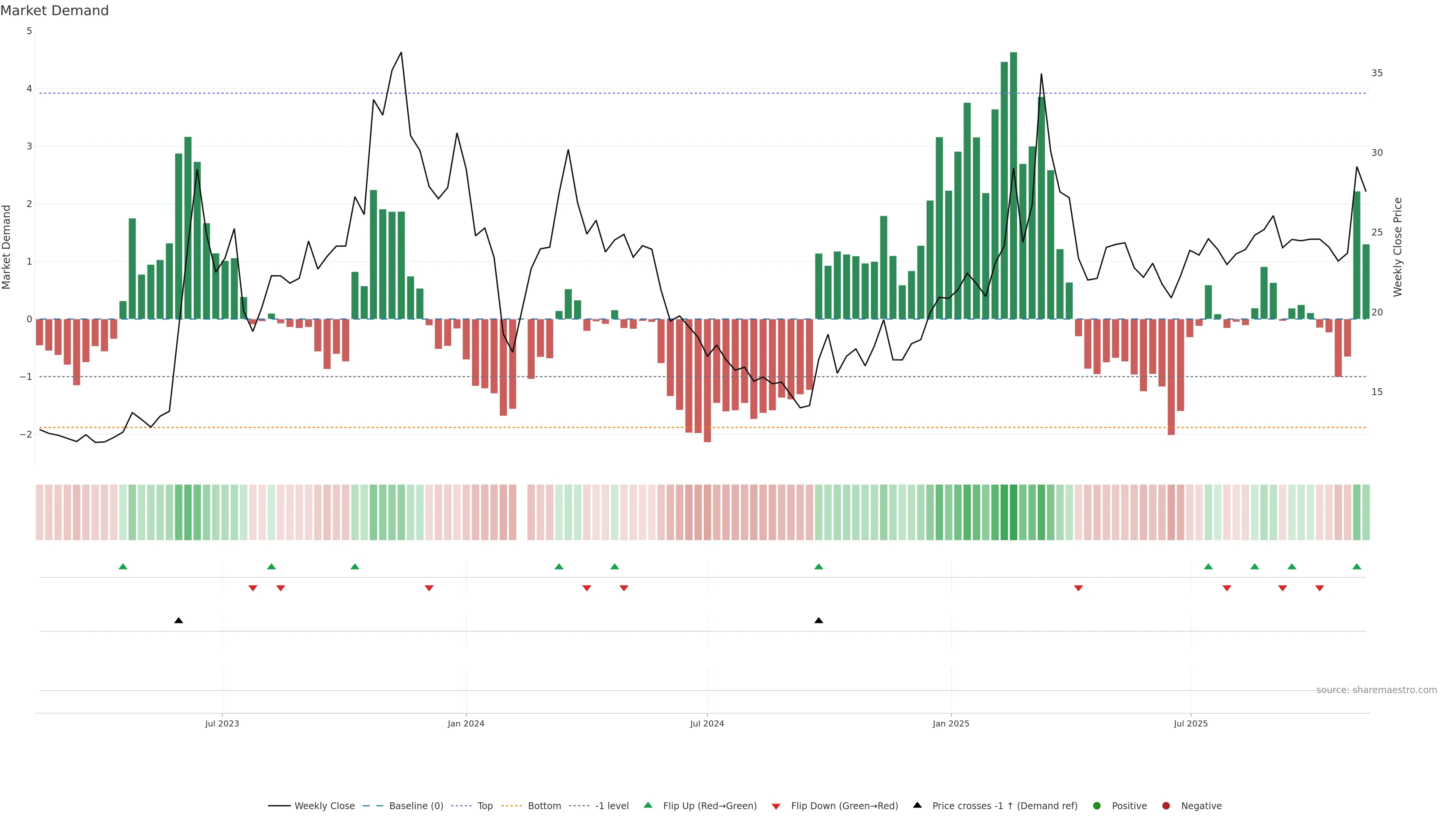Screen dimensions: 1456x819
Task: Click the Jan 2025 x-axis label
Action: [951, 723]
